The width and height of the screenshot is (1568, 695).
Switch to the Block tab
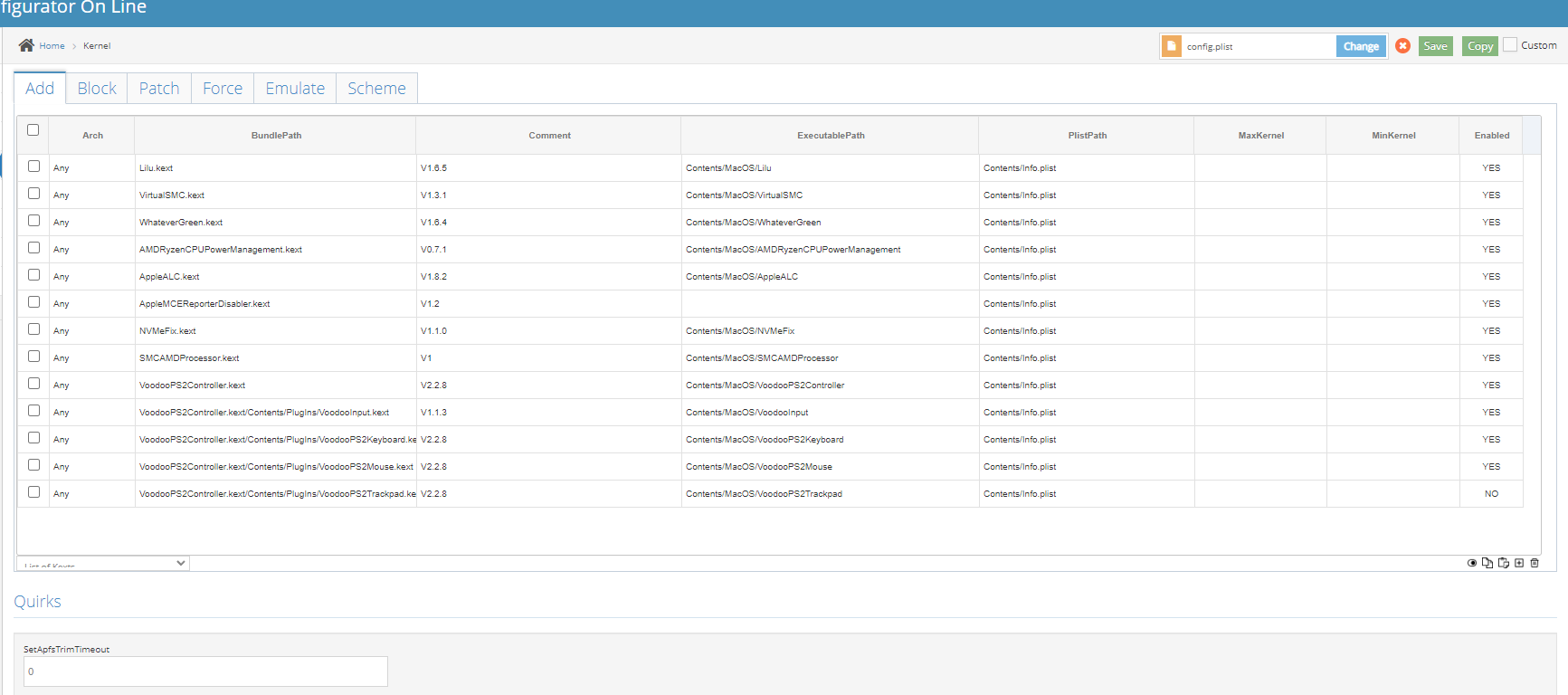click(x=97, y=88)
